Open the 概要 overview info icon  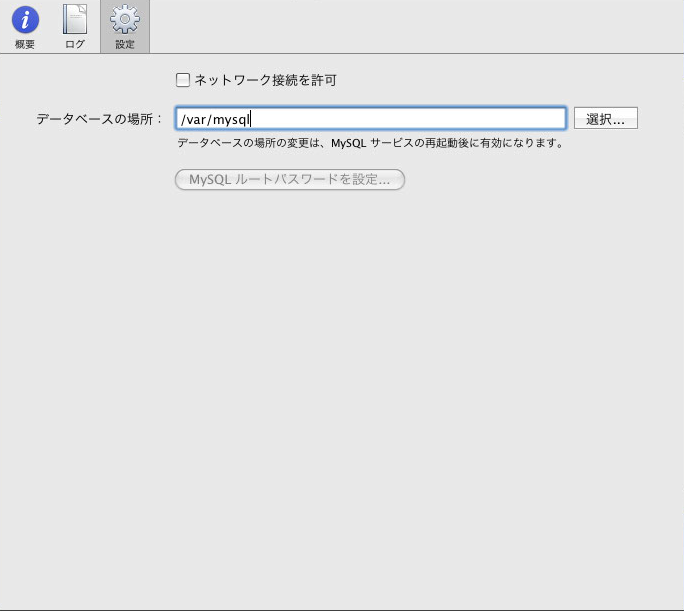click(x=25, y=19)
